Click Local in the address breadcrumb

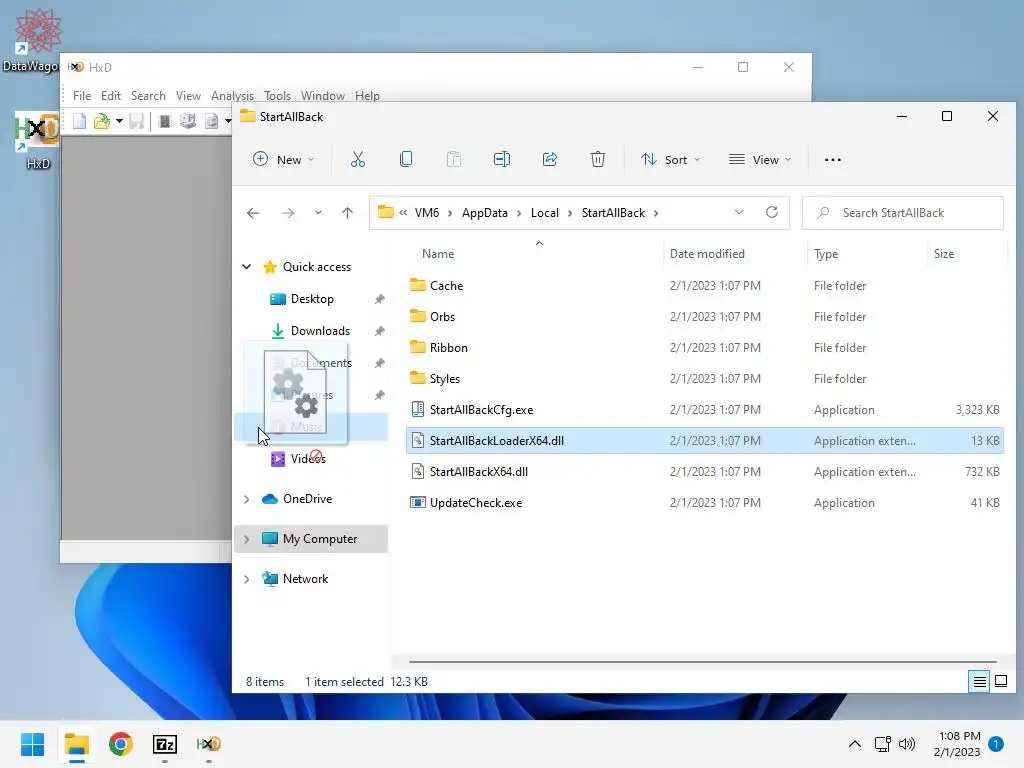(545, 213)
